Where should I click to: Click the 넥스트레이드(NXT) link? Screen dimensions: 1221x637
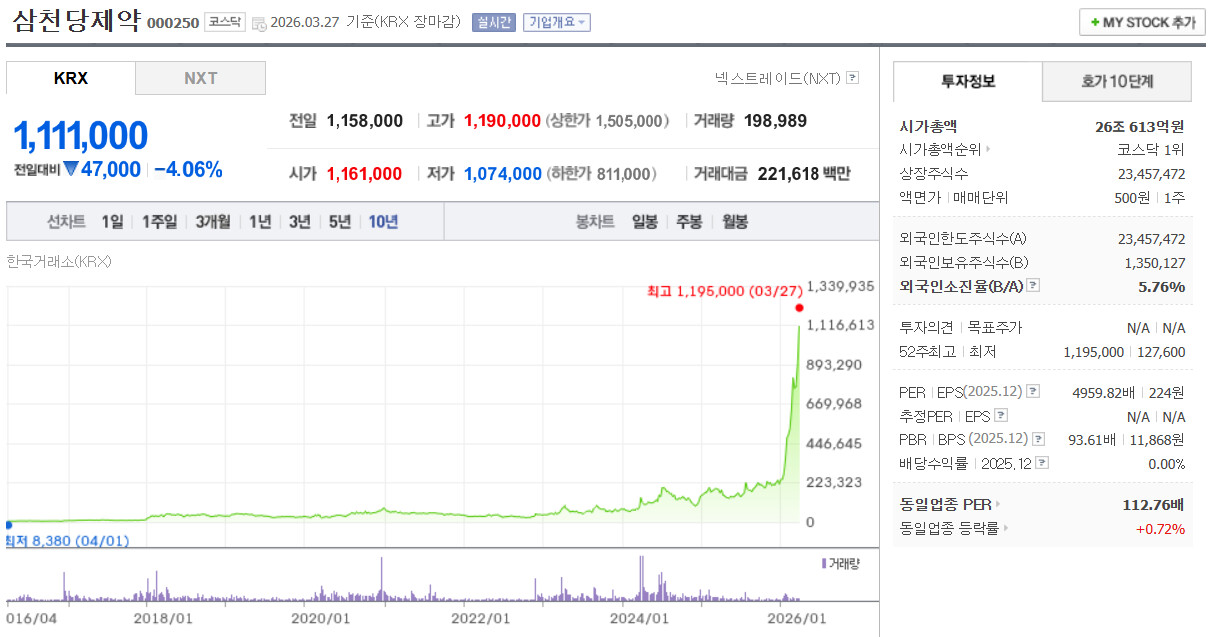tap(778, 77)
